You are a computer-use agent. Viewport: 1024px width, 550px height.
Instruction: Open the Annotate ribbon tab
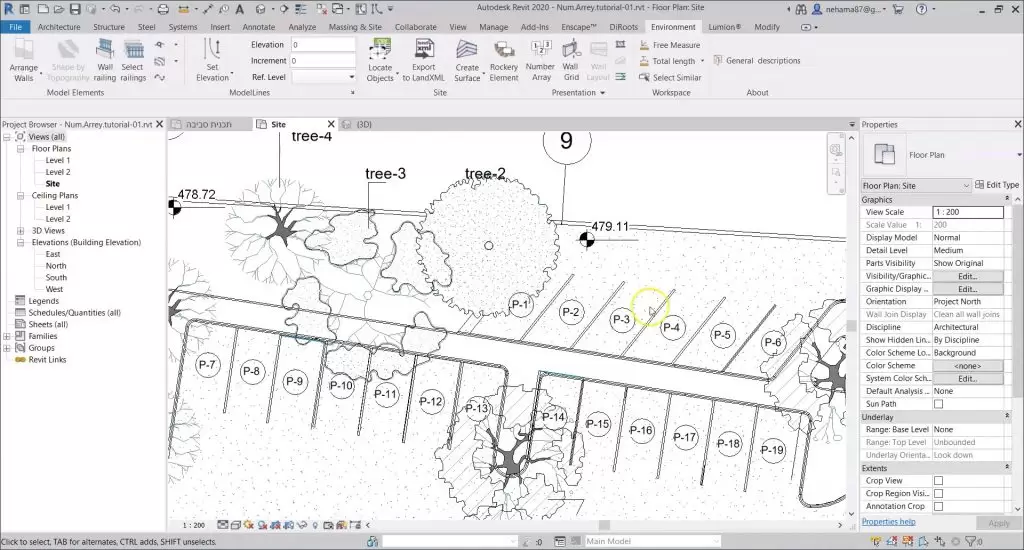coord(258,27)
